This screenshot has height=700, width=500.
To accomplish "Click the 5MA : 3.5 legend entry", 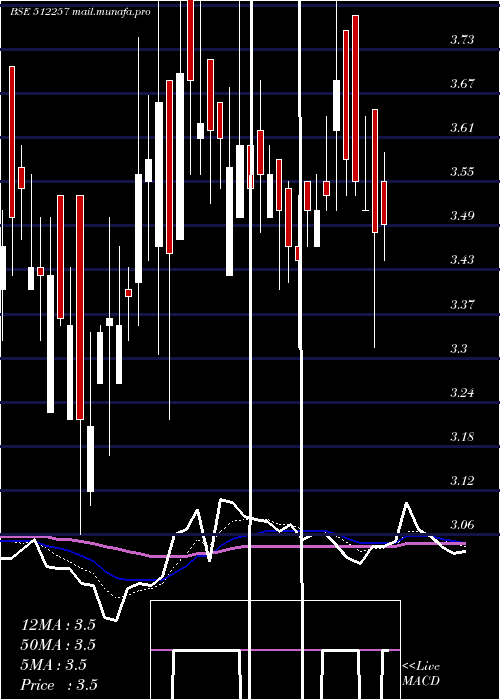I will coord(54,665).
